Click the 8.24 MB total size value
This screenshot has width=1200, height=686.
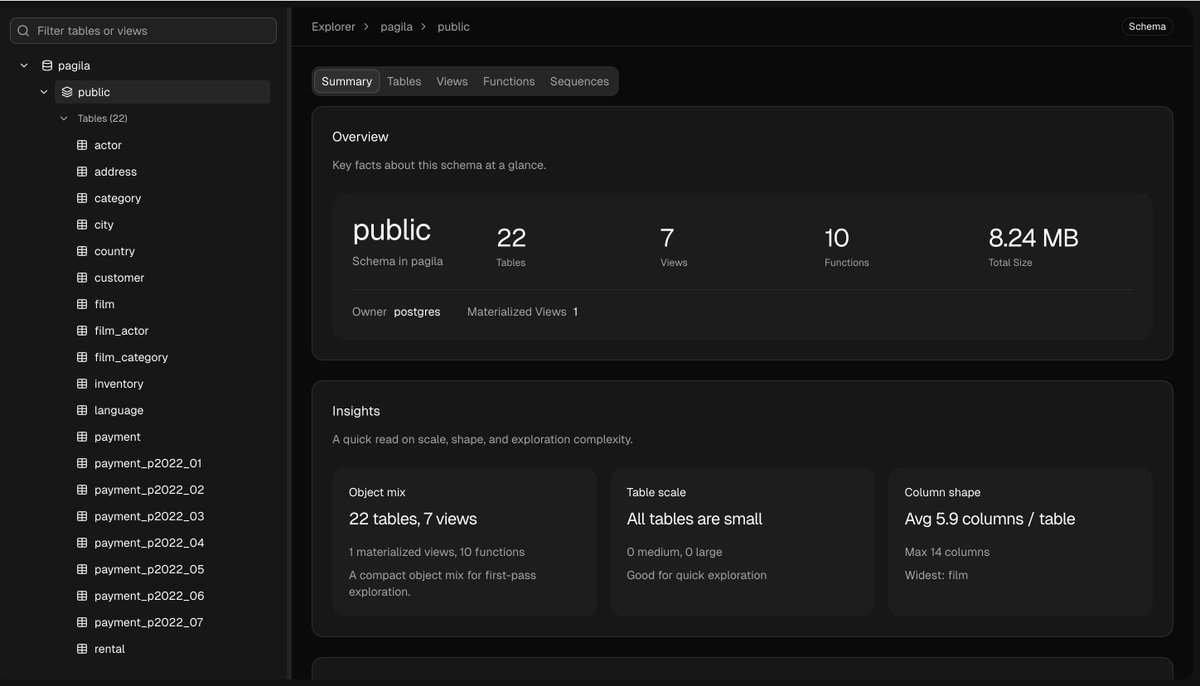1033,238
